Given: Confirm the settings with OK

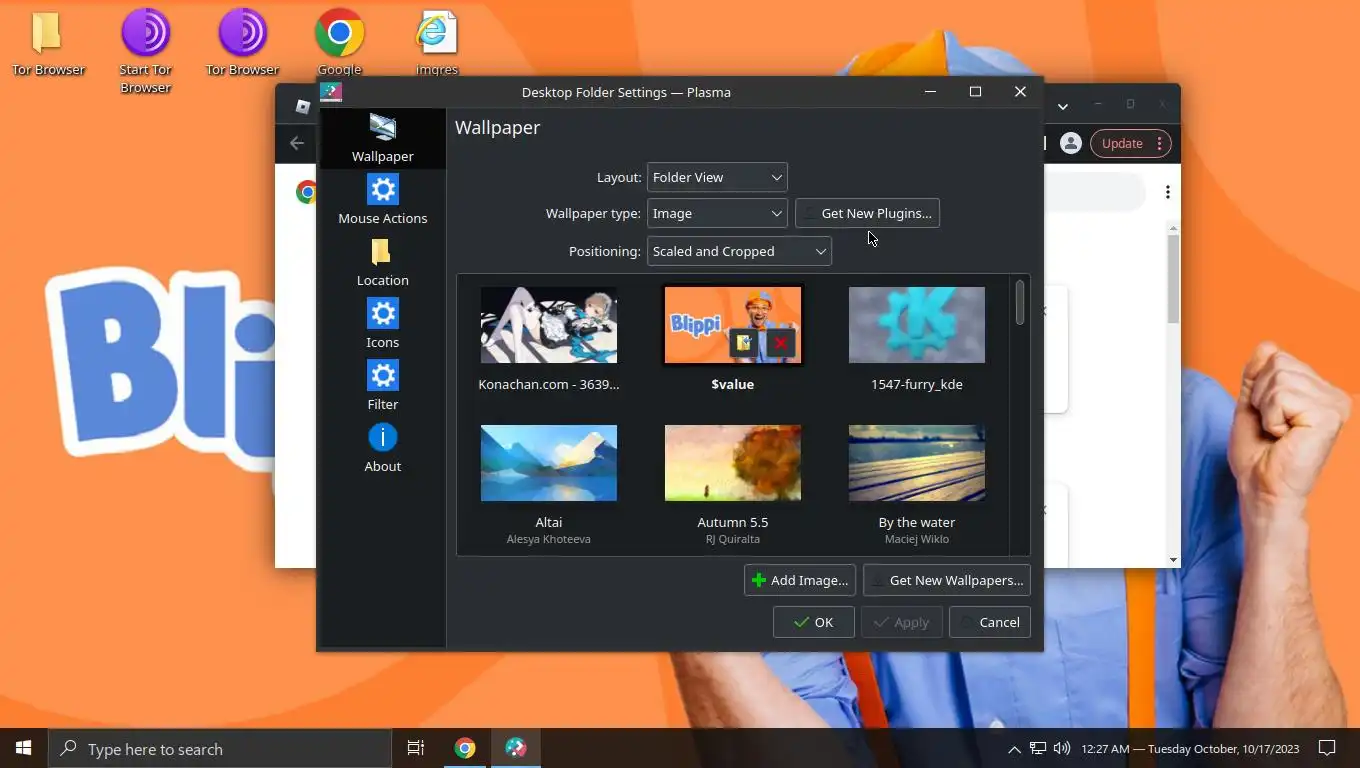Looking at the screenshot, I should (814, 622).
